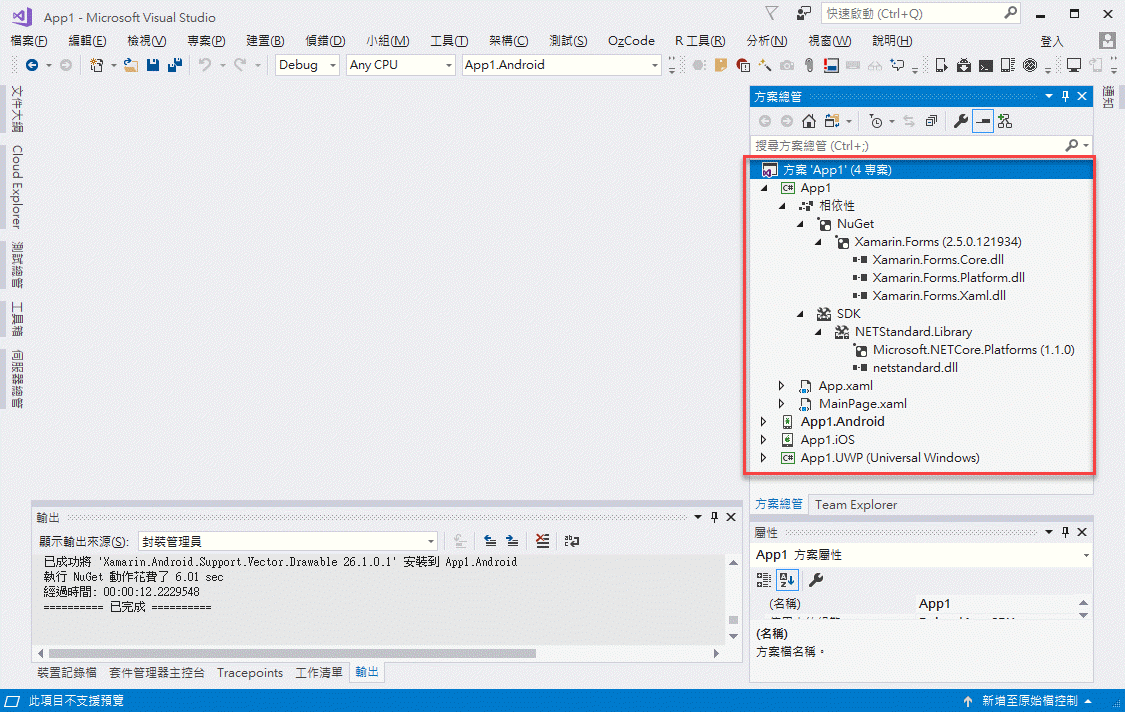The width and height of the screenshot is (1125, 712).
Task: Click the pair to Mac monitor icon in toolbar
Action: click(1074, 65)
